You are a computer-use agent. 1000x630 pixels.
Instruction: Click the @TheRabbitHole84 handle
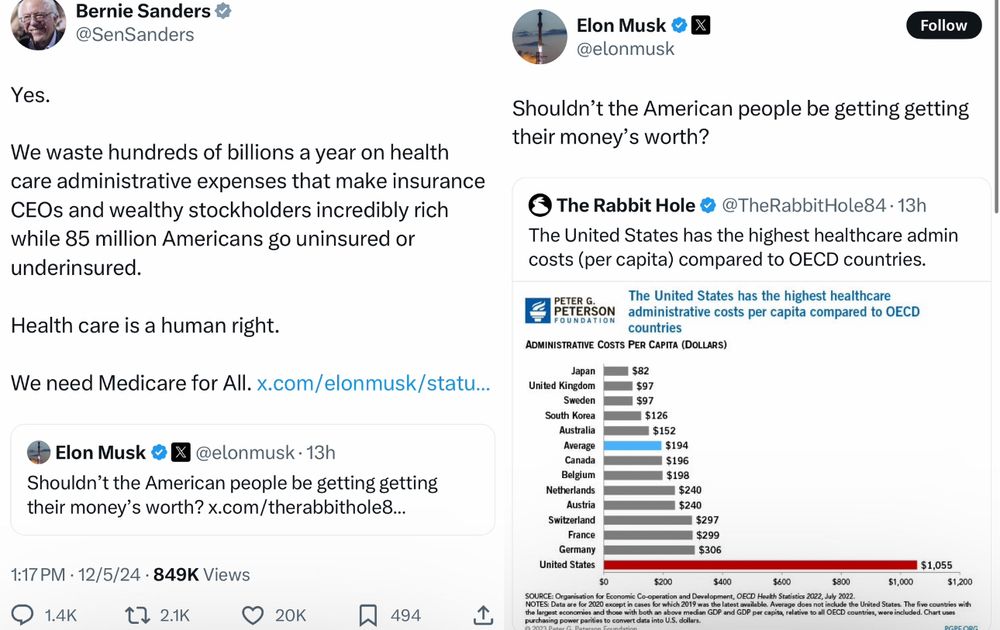point(804,205)
